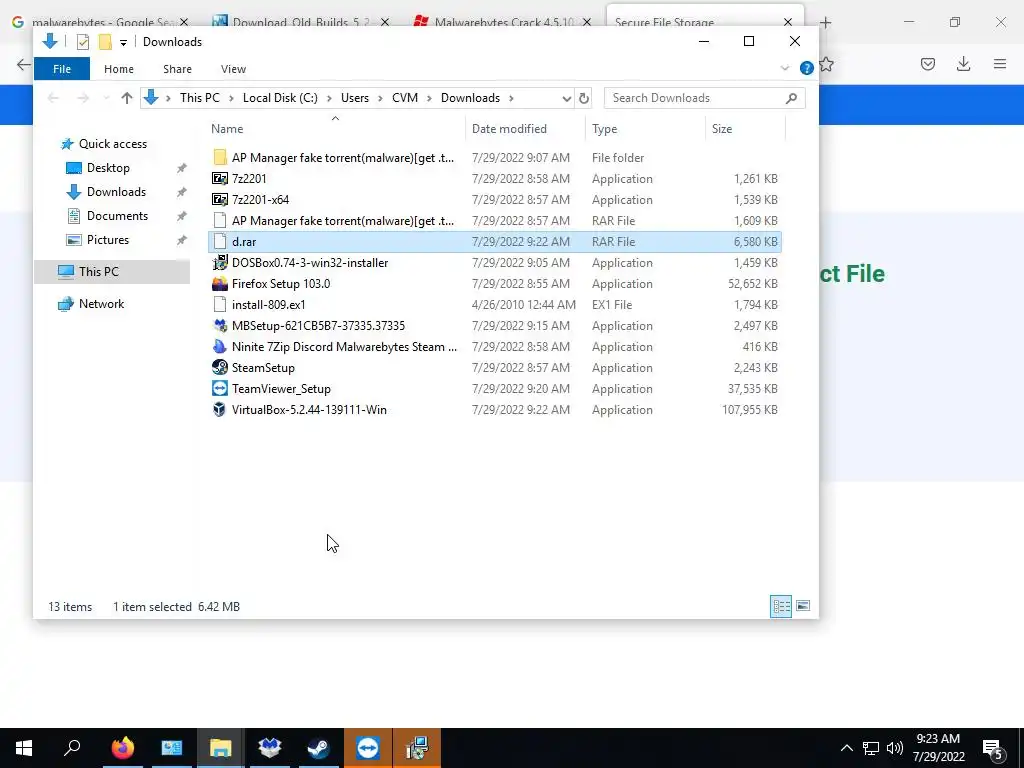
Task: Open the Share ribbon tab
Action: pos(177,69)
